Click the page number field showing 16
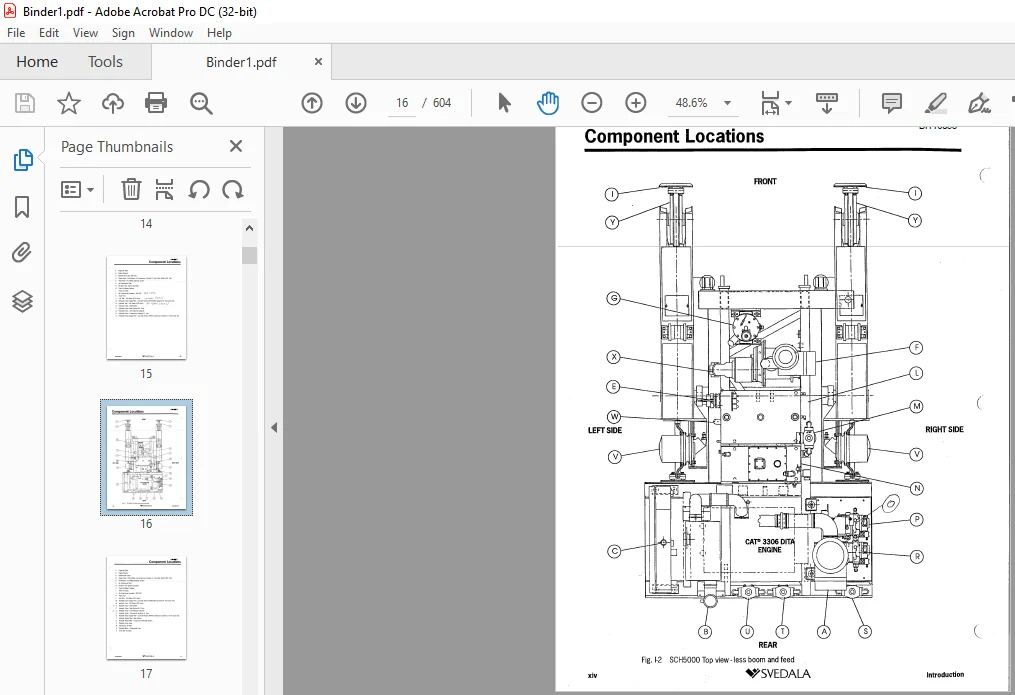This screenshot has width=1015, height=695. coord(402,103)
